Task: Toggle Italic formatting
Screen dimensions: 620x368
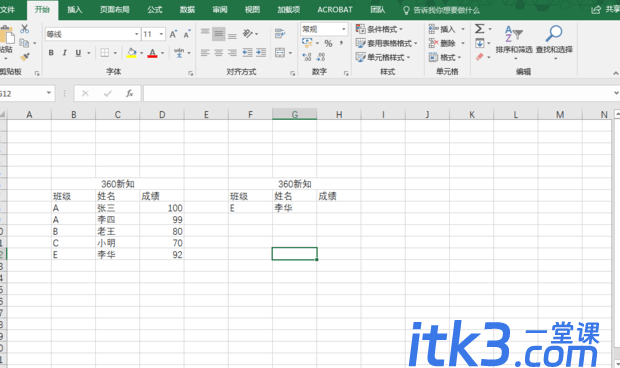Action: coord(64,53)
